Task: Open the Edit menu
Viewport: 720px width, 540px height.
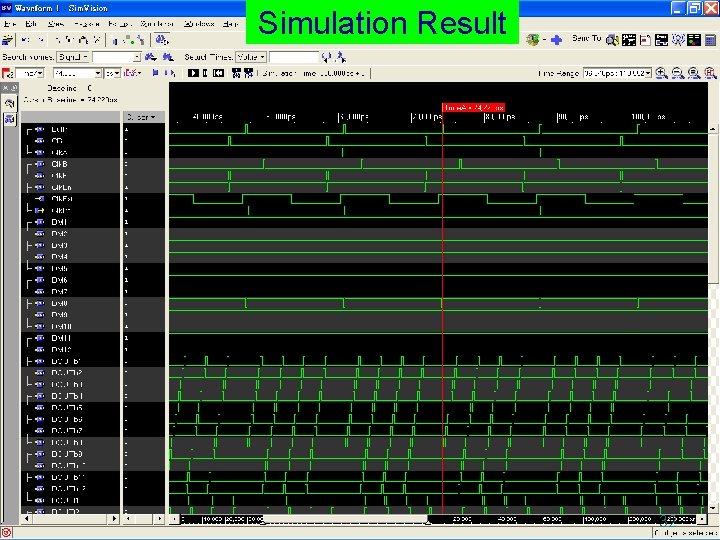Action: pos(31,24)
